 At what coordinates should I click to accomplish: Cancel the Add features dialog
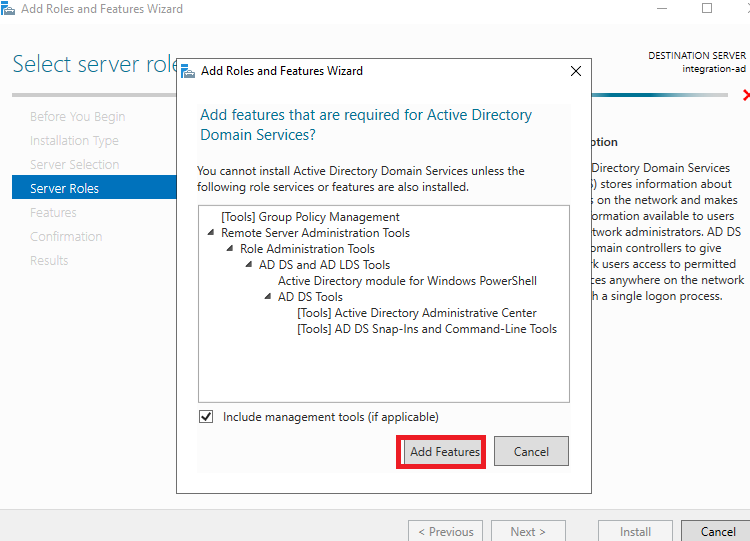[x=531, y=451]
